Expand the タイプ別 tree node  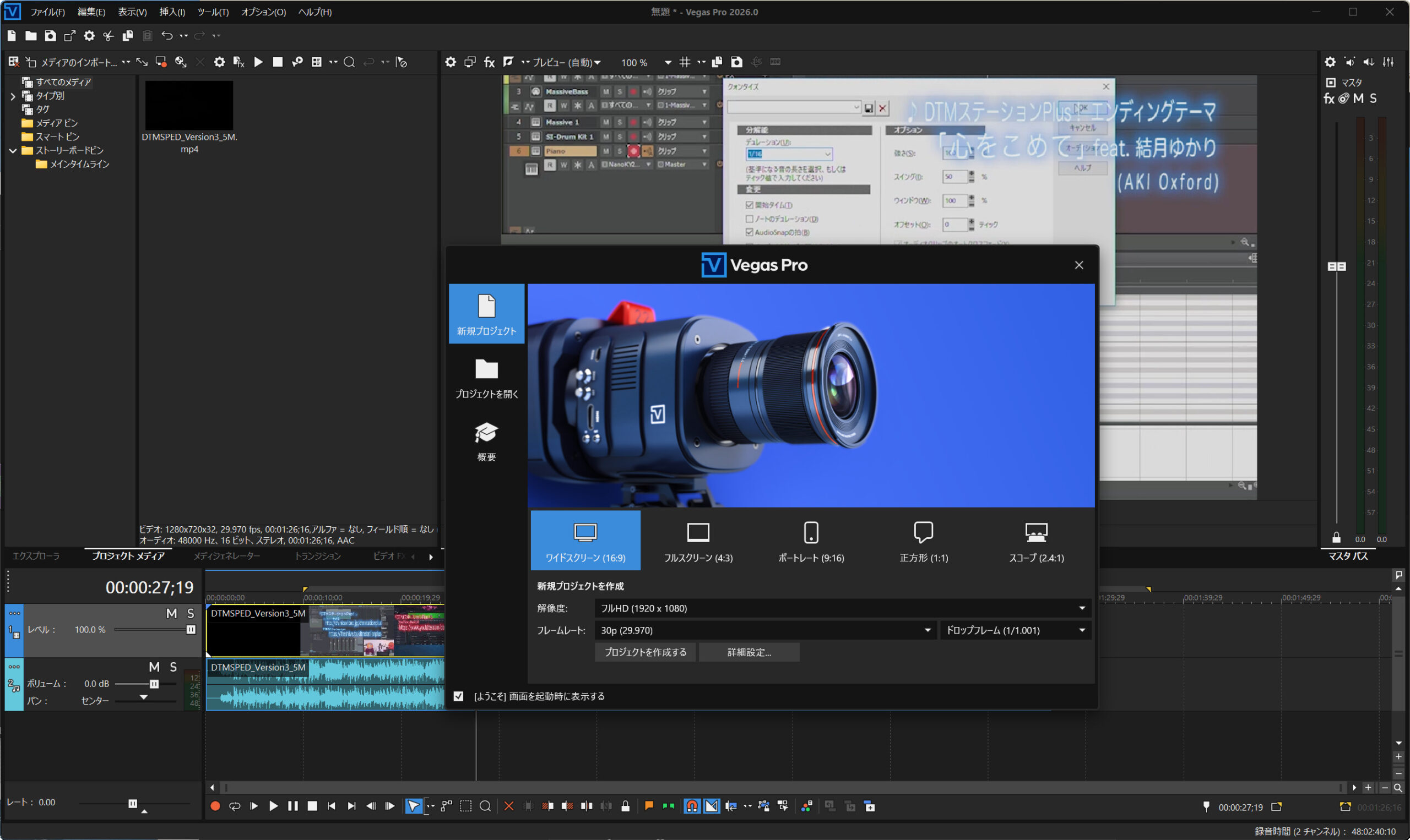point(13,96)
